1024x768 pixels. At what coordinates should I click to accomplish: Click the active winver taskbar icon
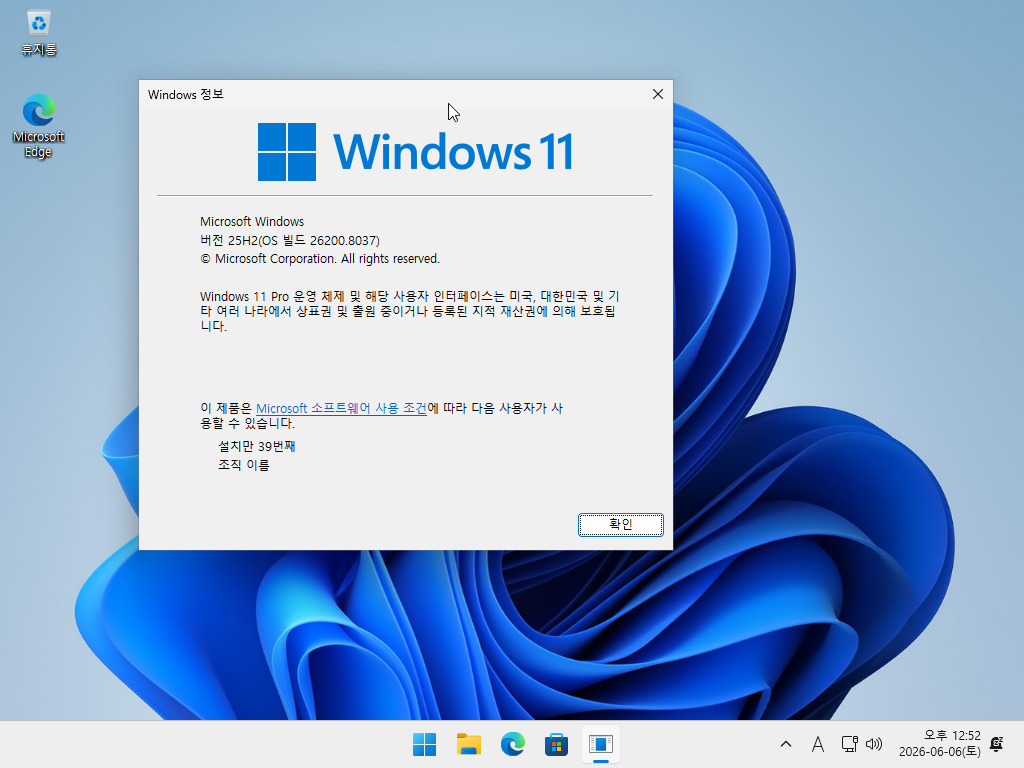601,744
